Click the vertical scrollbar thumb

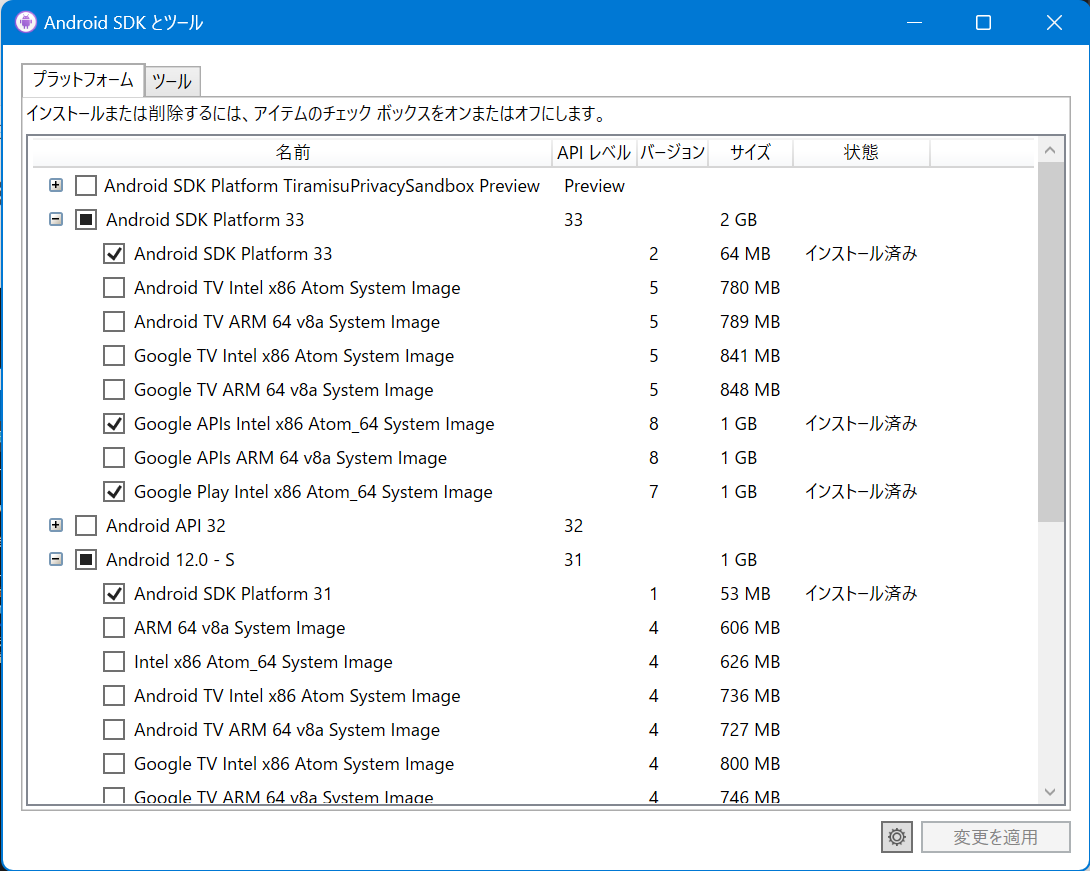click(x=1050, y=341)
